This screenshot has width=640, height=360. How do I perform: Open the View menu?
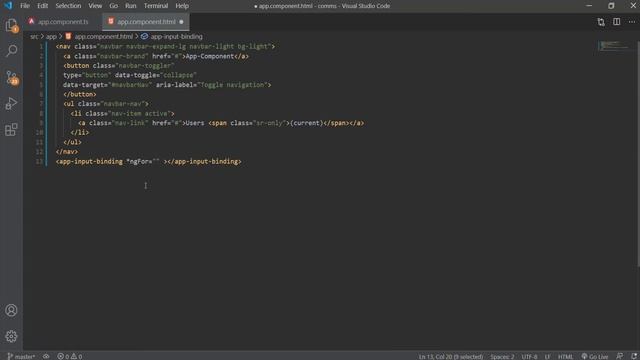point(95,6)
